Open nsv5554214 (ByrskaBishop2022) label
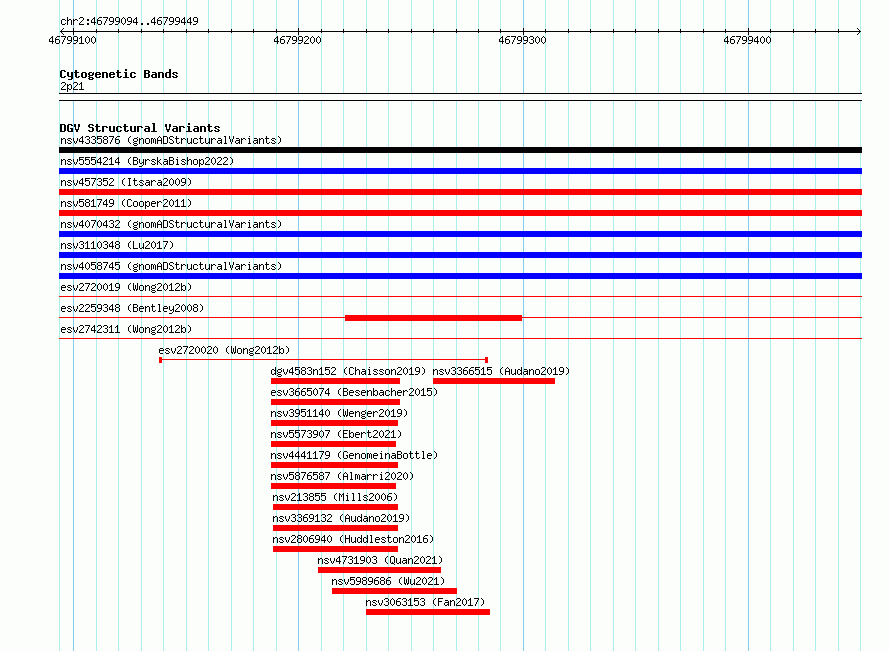890x651 pixels. [147, 161]
